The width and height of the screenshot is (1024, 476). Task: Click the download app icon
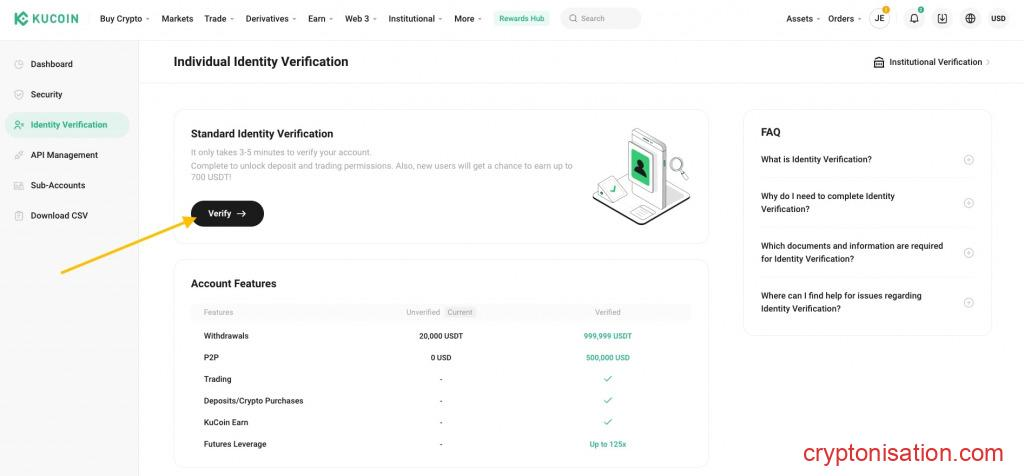tap(942, 18)
